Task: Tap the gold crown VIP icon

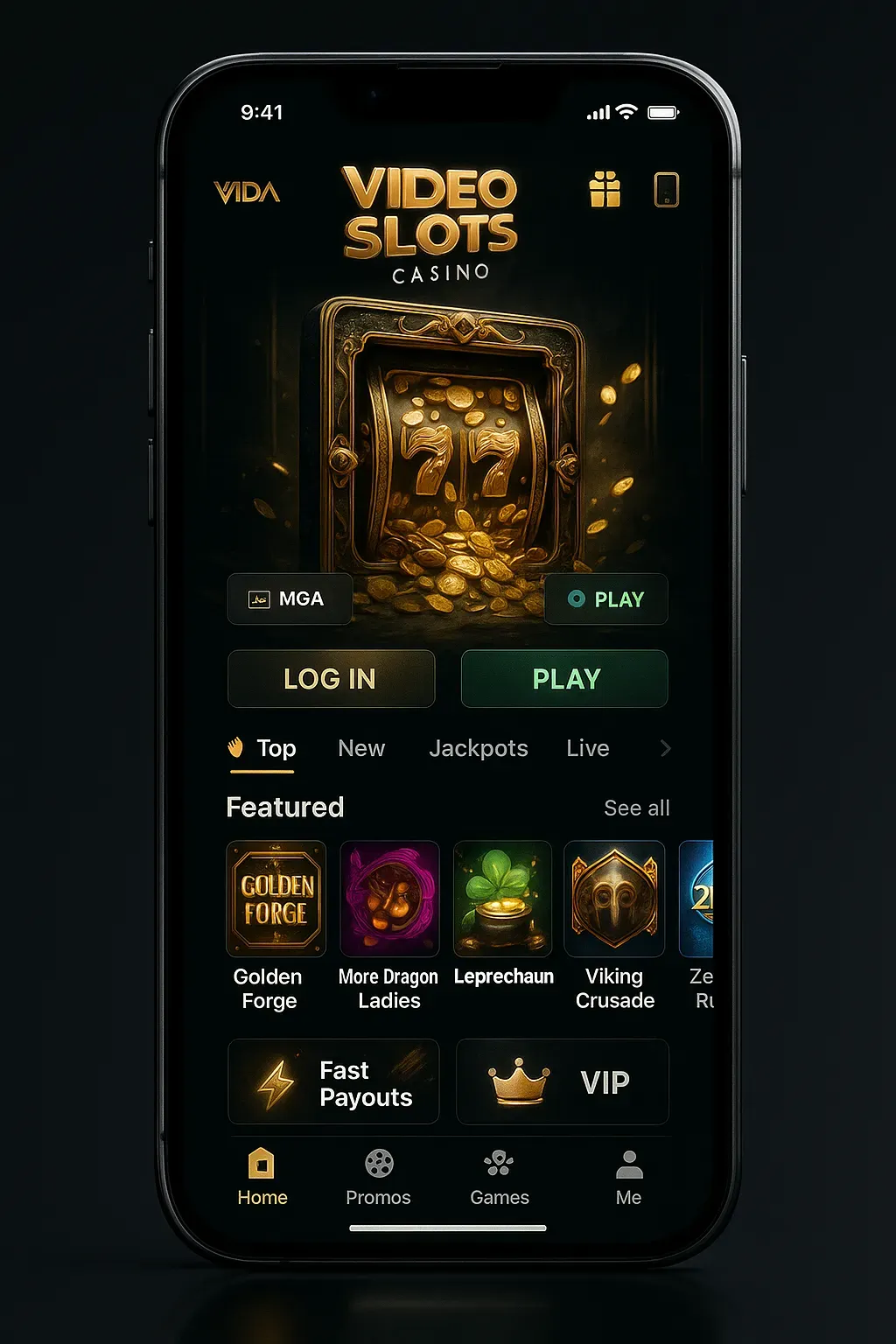Action: (519, 1081)
